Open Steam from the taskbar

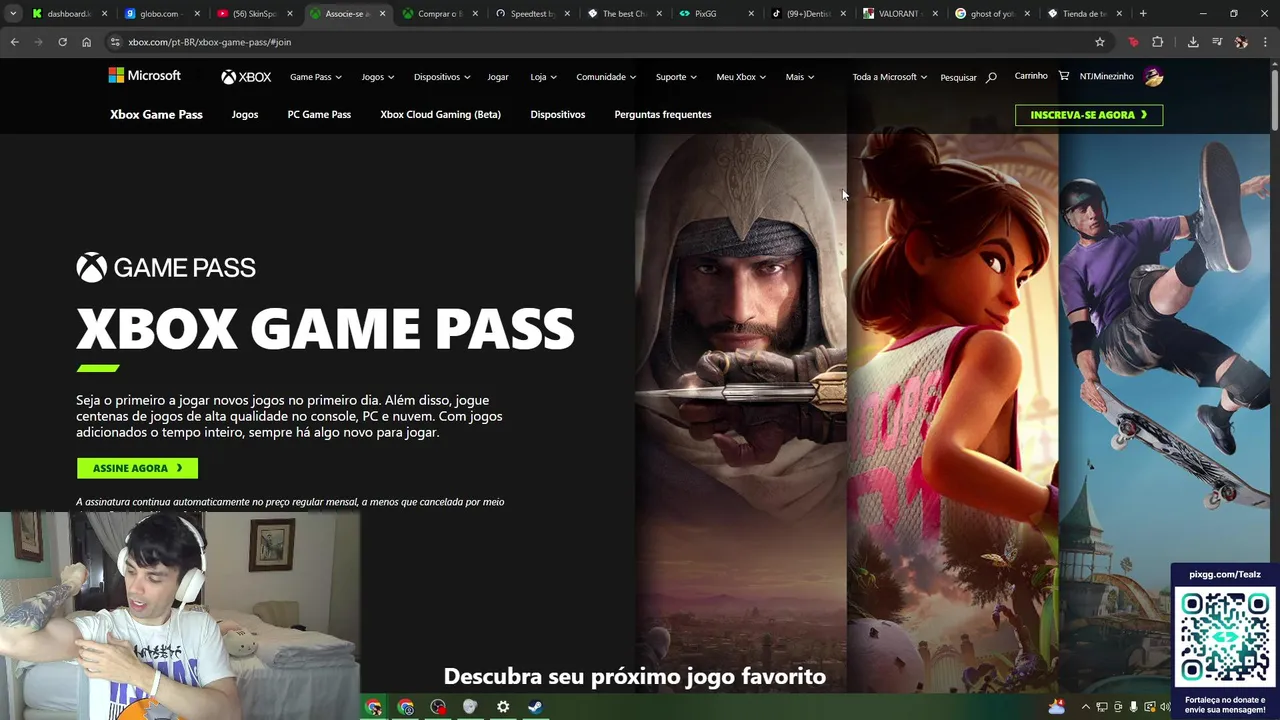535,707
